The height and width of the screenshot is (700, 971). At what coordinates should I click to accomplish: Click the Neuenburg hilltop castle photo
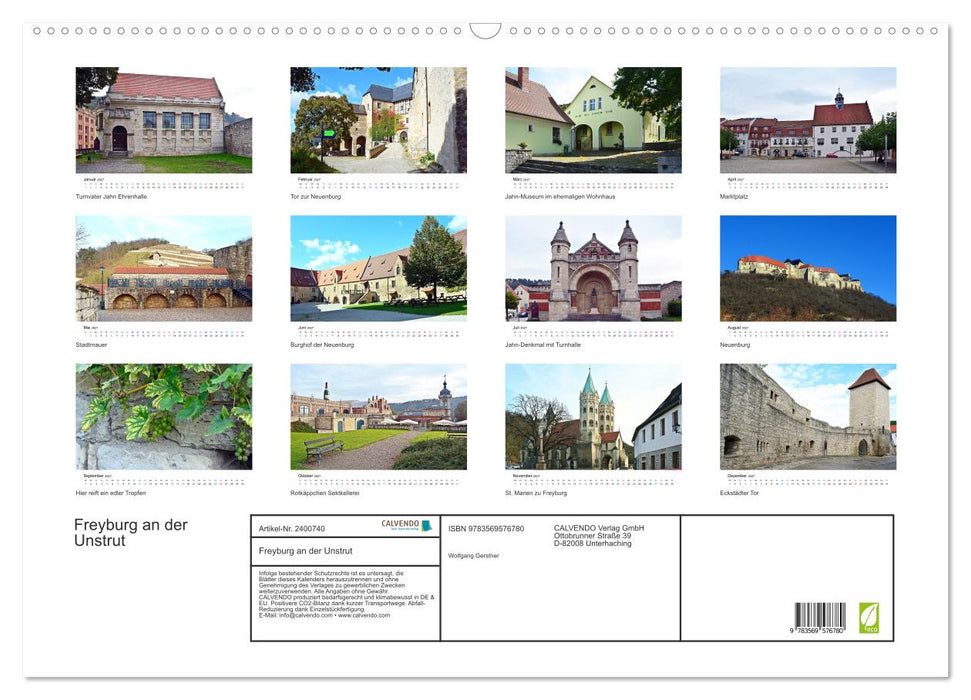808,268
